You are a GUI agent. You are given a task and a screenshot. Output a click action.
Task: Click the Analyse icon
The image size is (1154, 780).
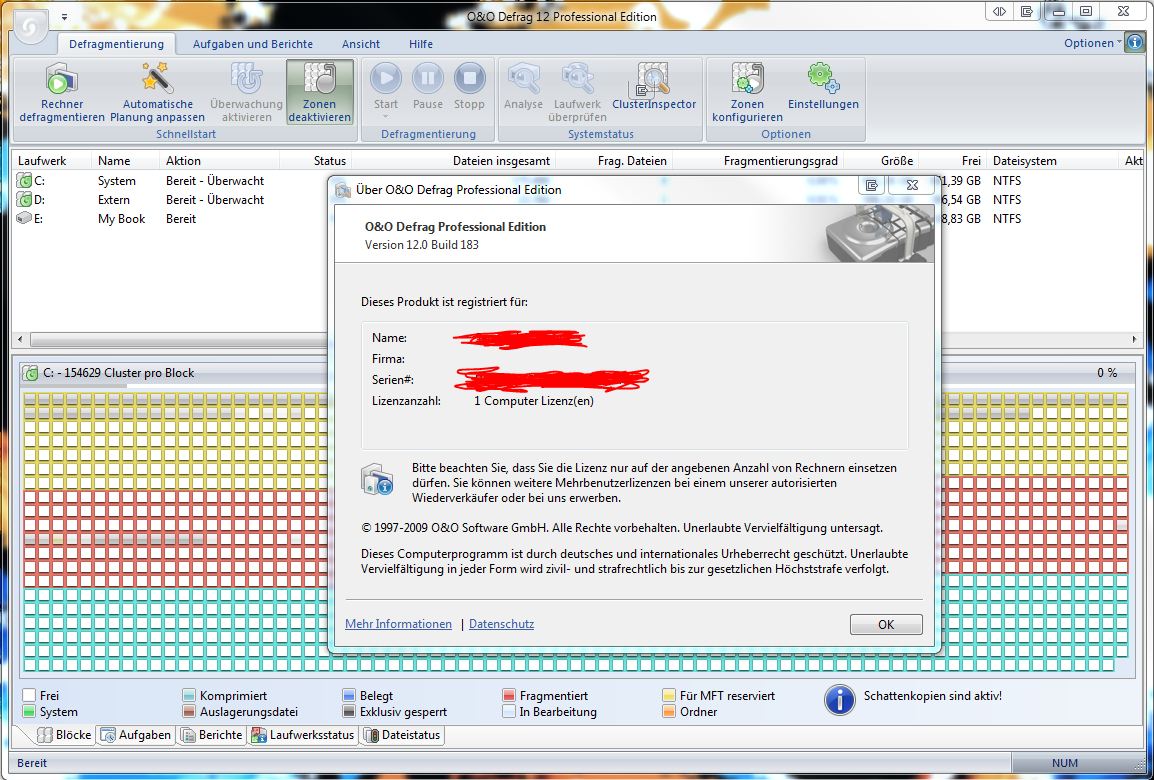(x=523, y=79)
